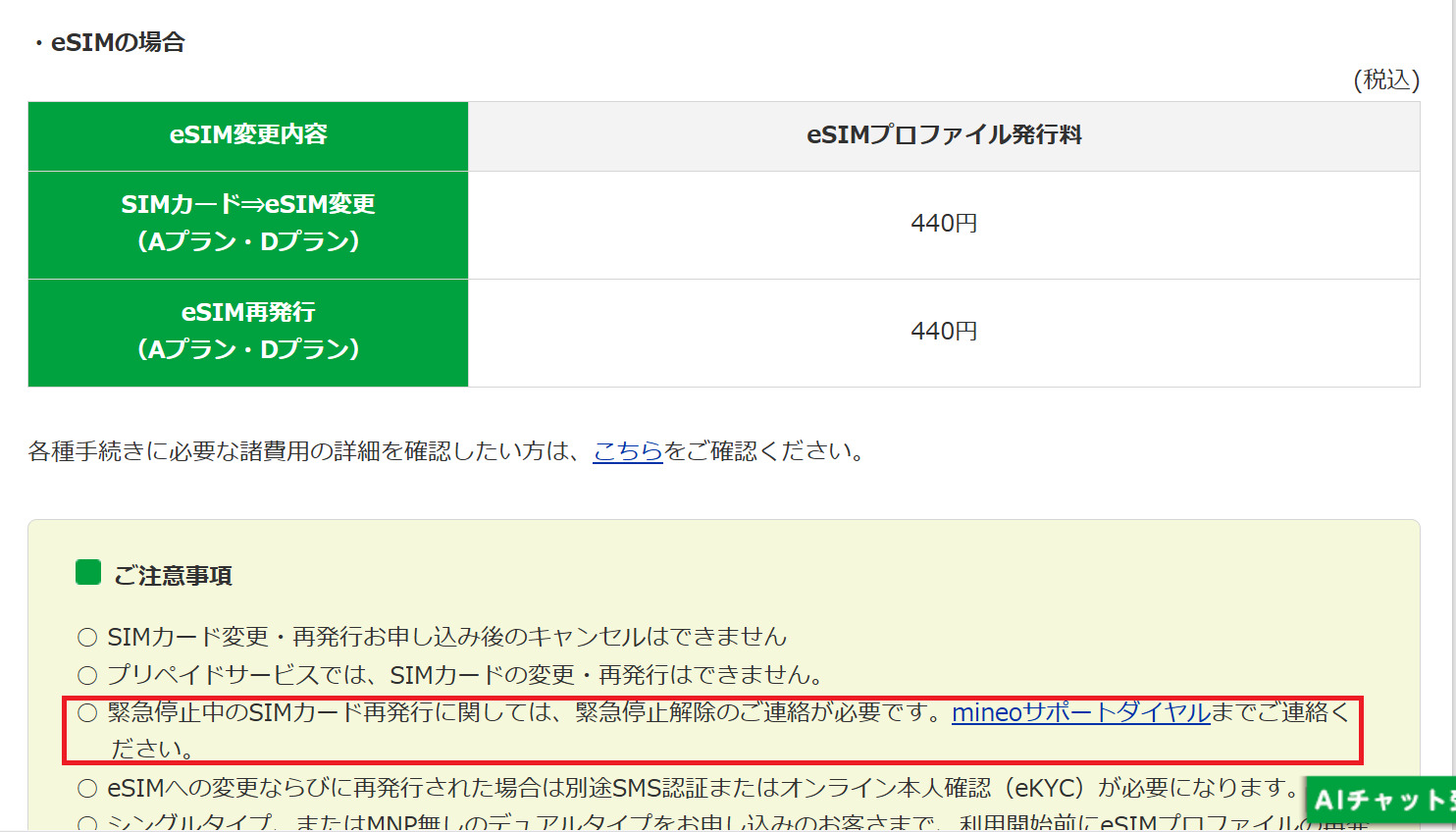Viewport: 1456px width, 832px height.
Task: Select the eSIM変更内容 table header cell
Action: (248, 135)
